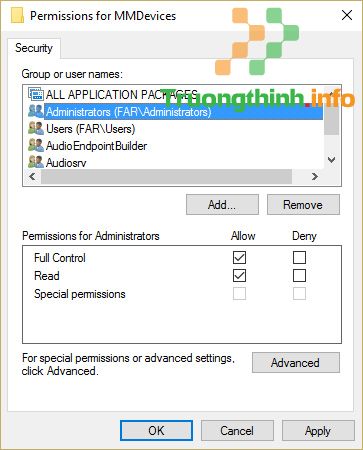Remove the selected group or user
The image size is (363, 450).
coord(303,205)
